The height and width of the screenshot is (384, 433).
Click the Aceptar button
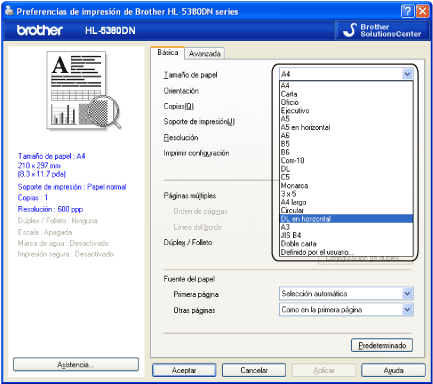coord(184,370)
